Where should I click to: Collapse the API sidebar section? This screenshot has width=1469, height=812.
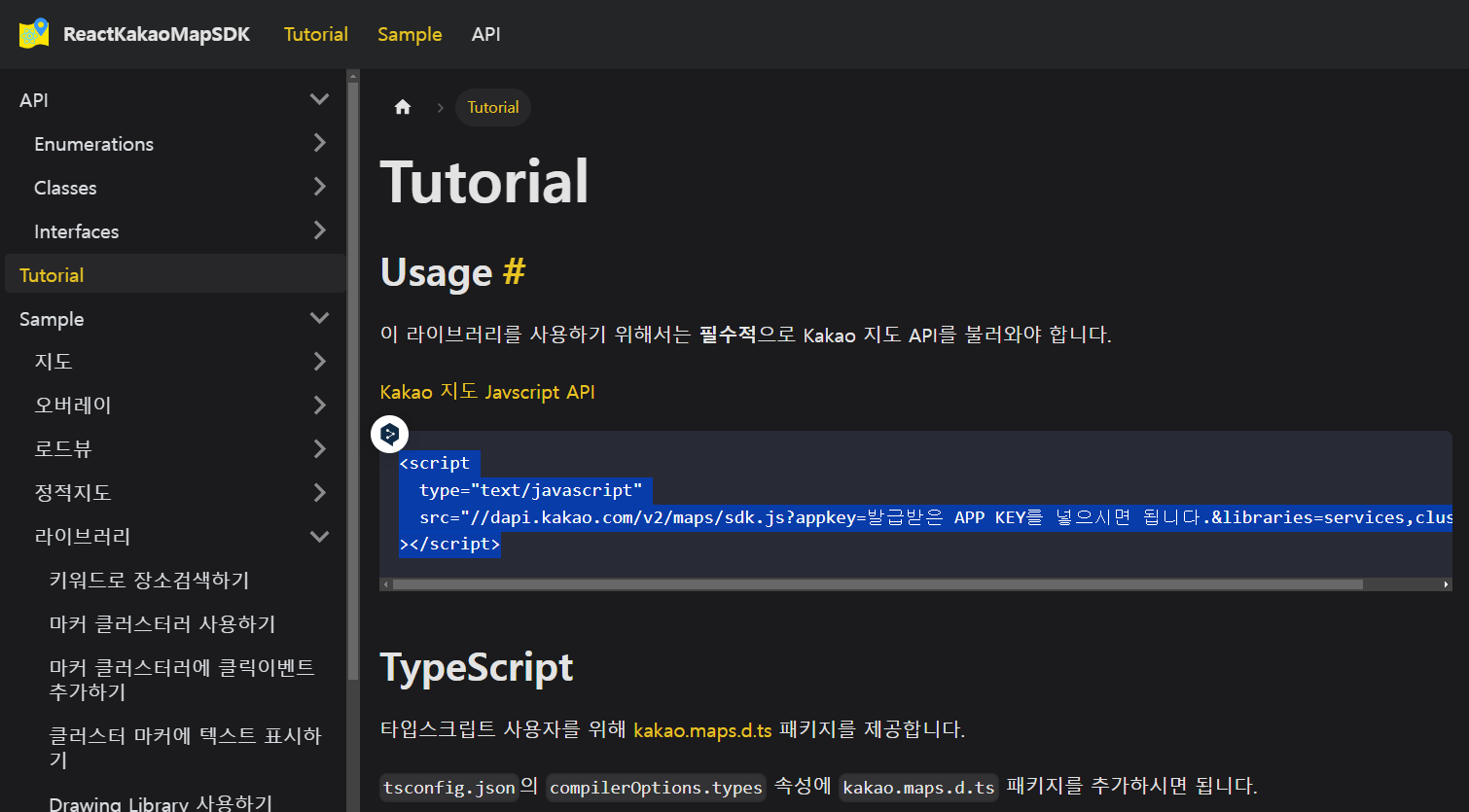pos(319,99)
